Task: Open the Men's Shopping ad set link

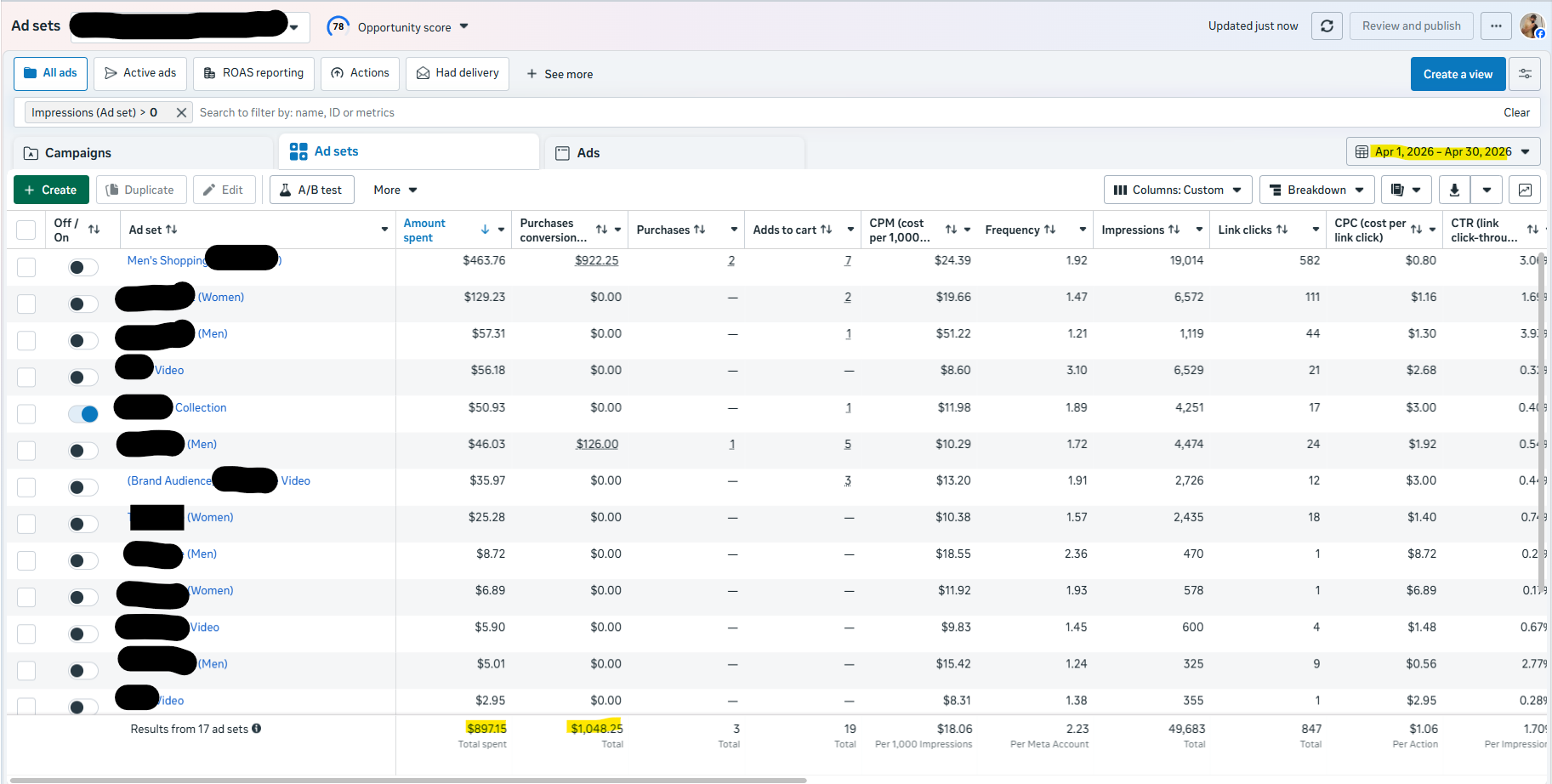Action: pos(167,260)
